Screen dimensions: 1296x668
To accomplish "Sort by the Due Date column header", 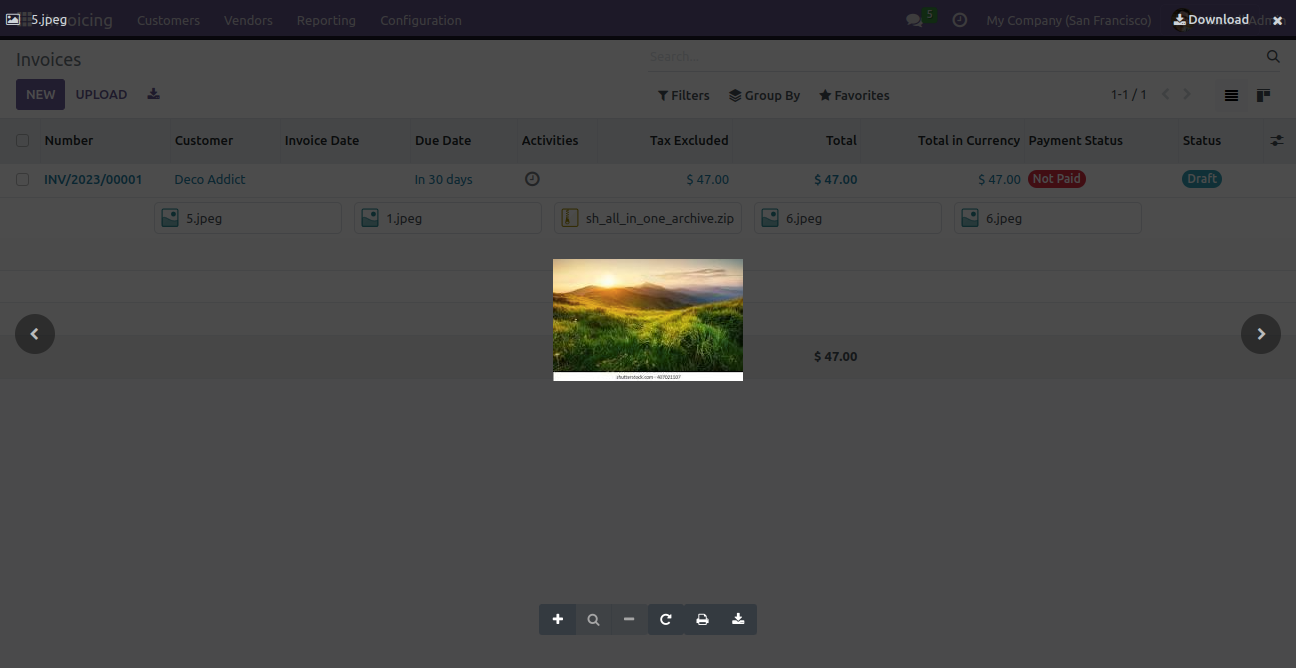I will (443, 141).
